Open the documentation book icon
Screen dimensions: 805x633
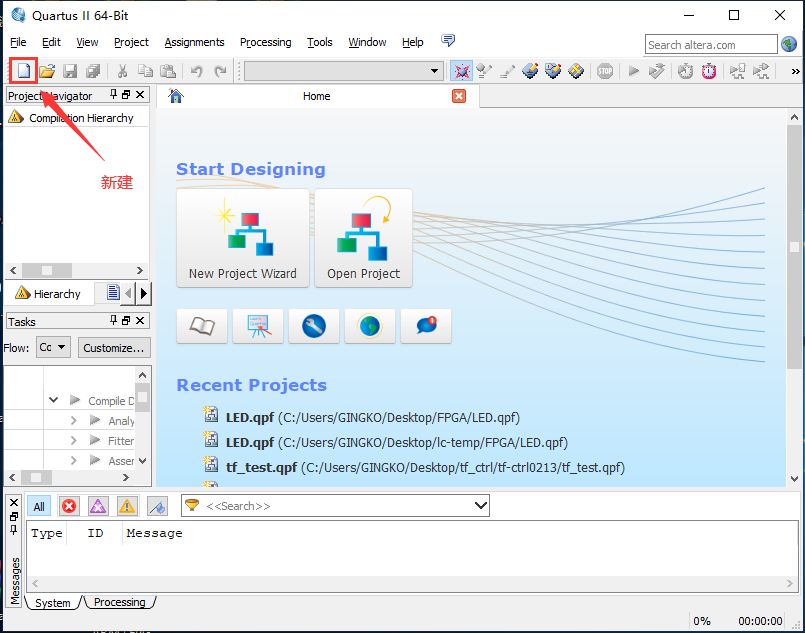(x=202, y=326)
